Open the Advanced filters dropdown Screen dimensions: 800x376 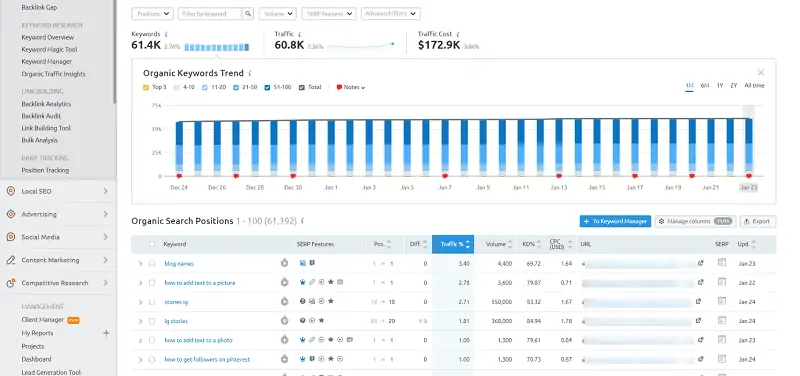pyautogui.click(x=391, y=14)
